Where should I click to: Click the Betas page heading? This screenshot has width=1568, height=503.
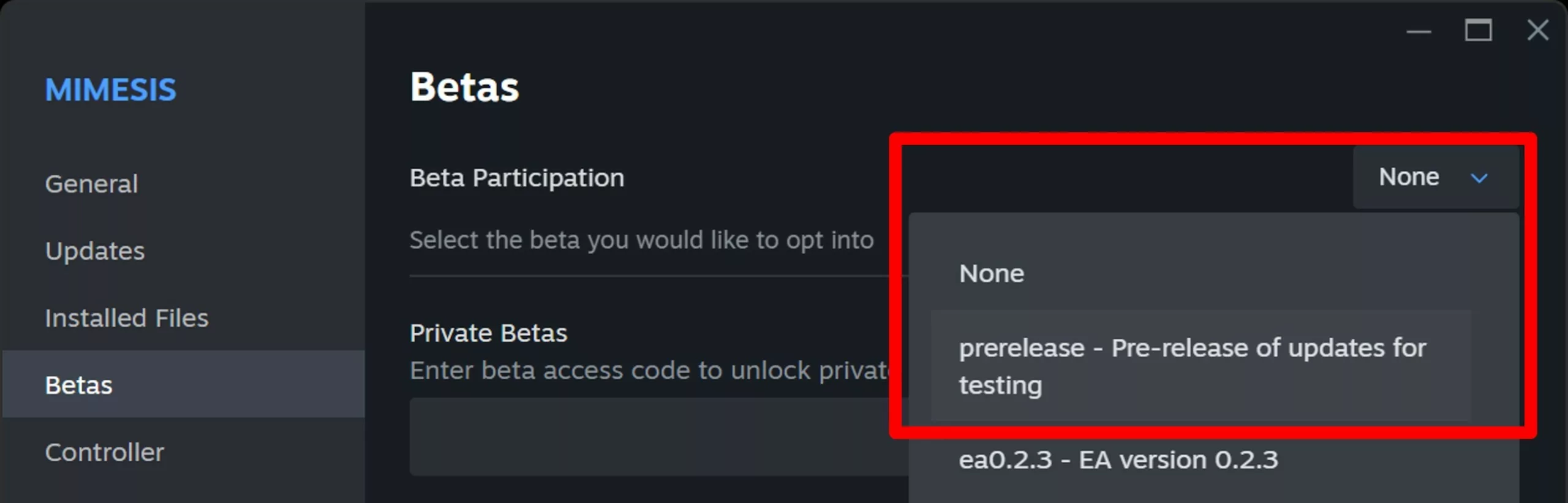[464, 87]
